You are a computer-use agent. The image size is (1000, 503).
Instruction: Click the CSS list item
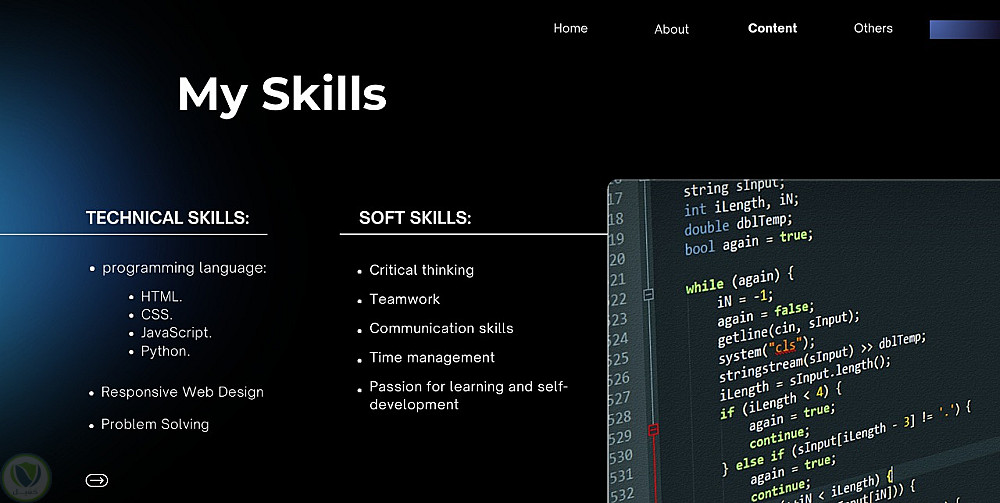click(156, 314)
